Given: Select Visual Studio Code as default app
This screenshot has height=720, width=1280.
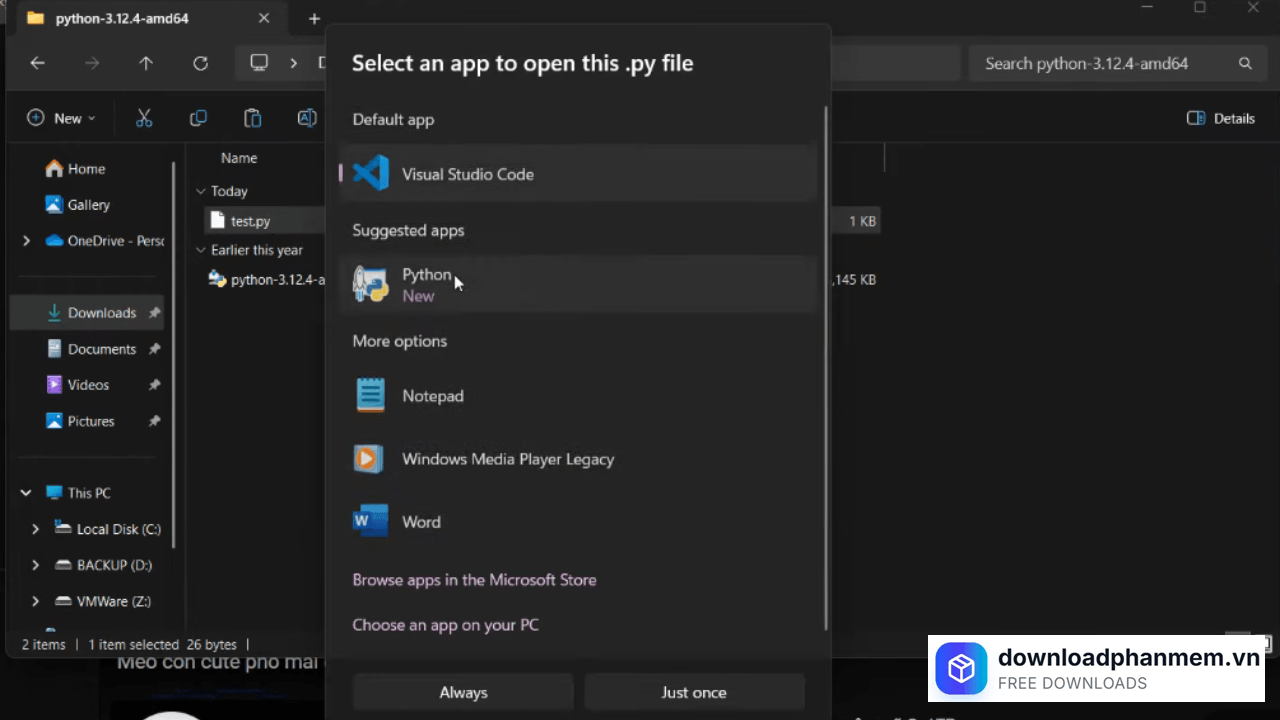Looking at the screenshot, I should (578, 174).
